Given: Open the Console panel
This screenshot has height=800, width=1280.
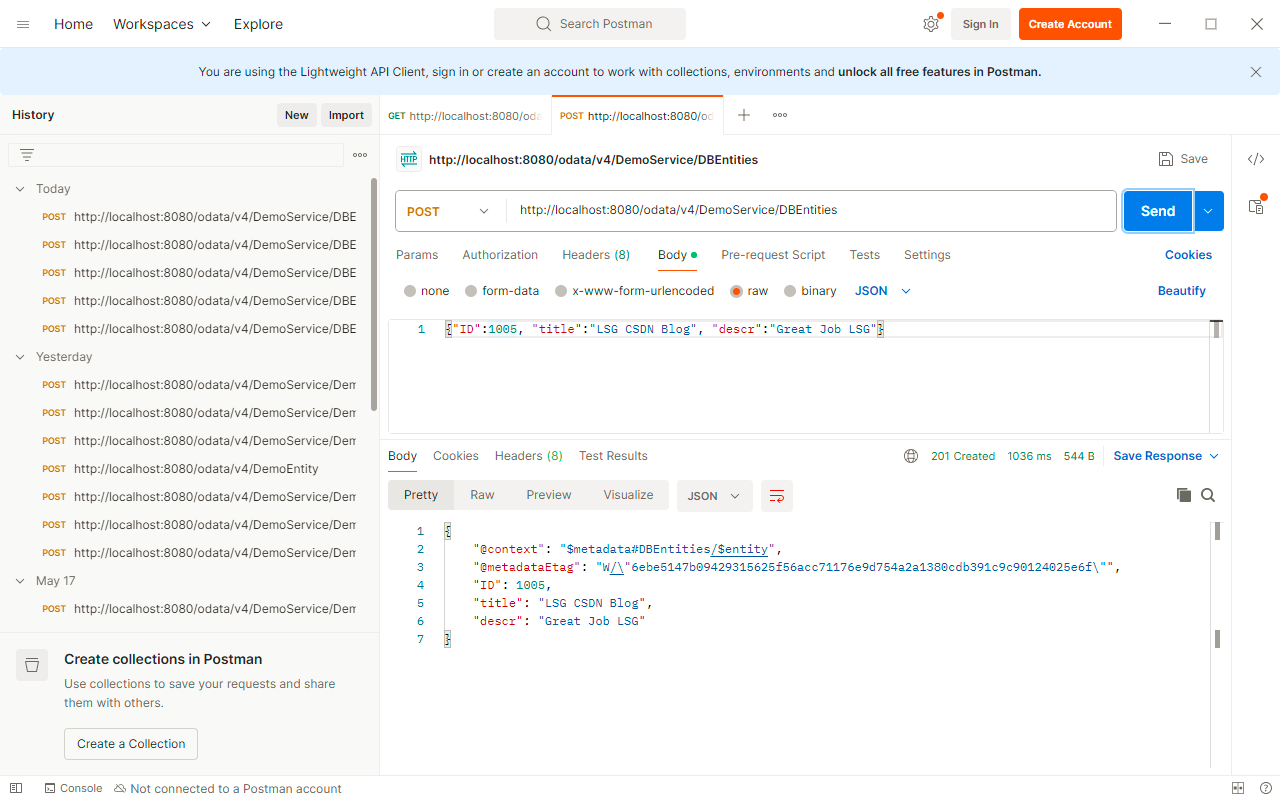Looking at the screenshot, I should point(72,788).
